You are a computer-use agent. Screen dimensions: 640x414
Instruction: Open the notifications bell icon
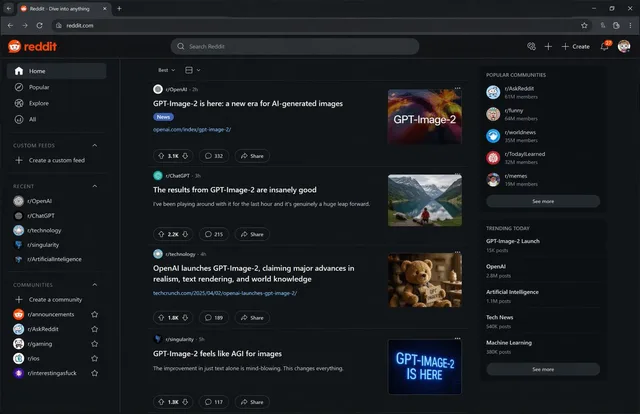(604, 47)
